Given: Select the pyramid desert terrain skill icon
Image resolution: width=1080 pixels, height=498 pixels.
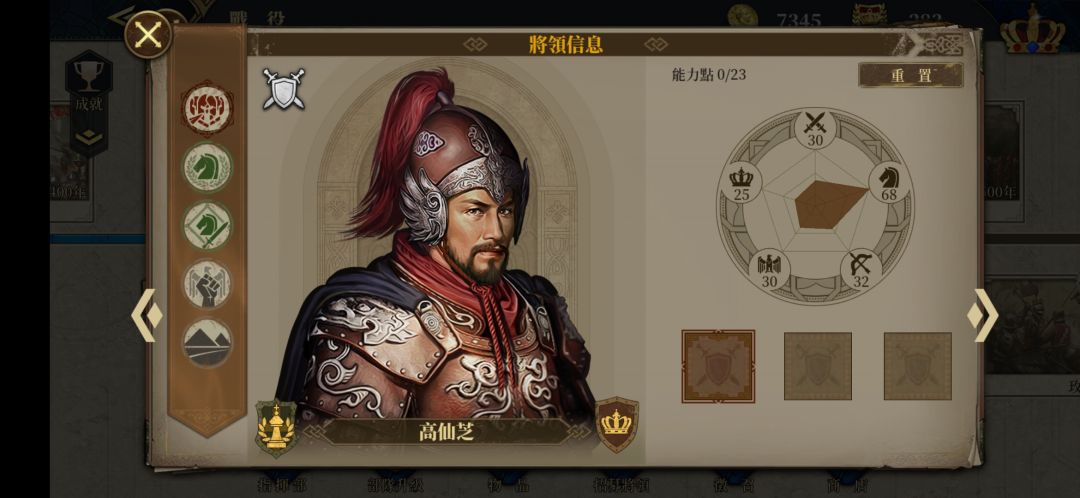Looking at the screenshot, I should [x=207, y=342].
